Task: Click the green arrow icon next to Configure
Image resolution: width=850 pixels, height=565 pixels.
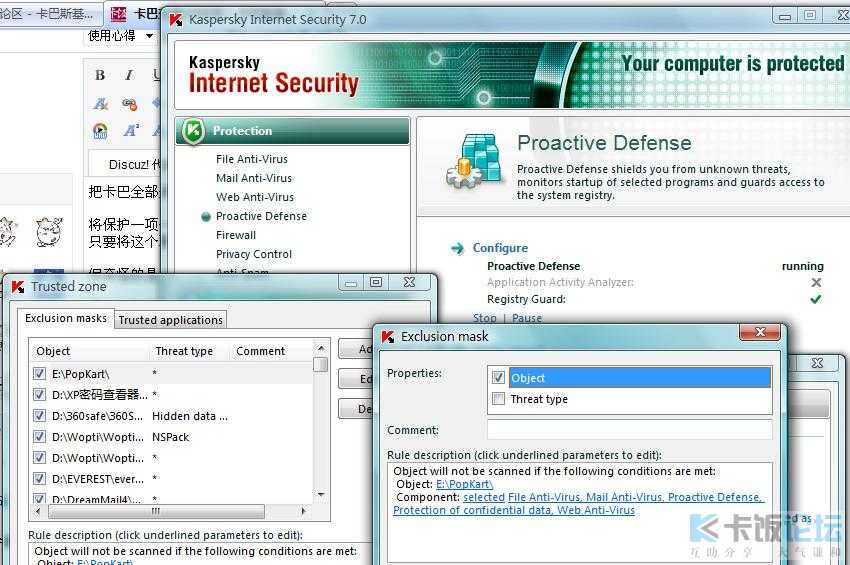Action: [458, 248]
